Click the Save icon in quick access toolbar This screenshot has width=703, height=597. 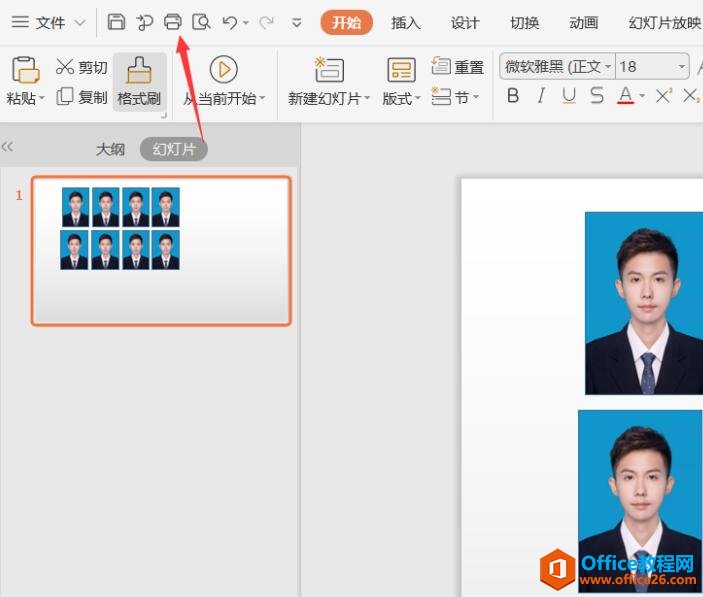pos(116,22)
